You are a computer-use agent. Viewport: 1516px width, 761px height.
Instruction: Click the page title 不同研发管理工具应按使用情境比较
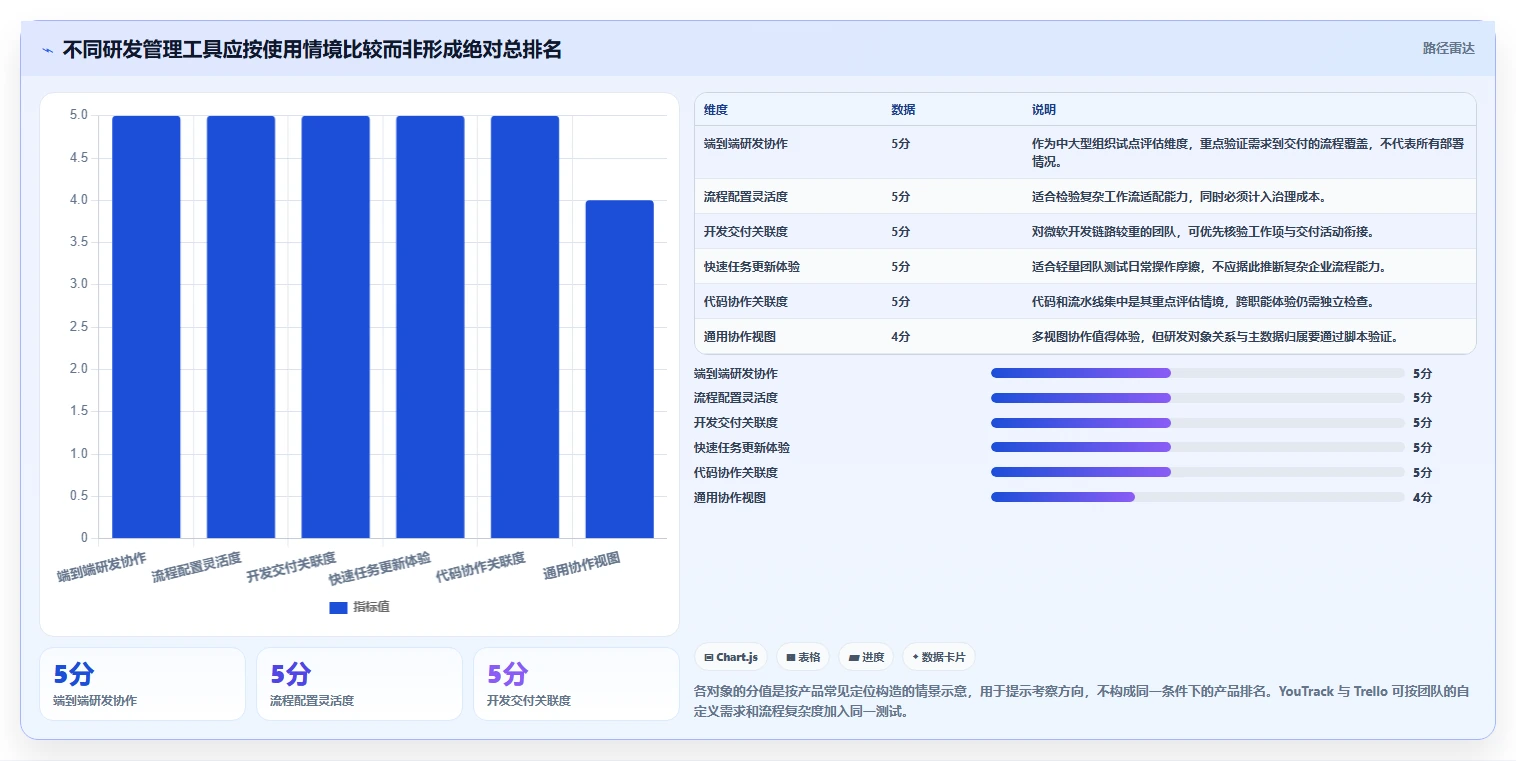click(x=312, y=49)
